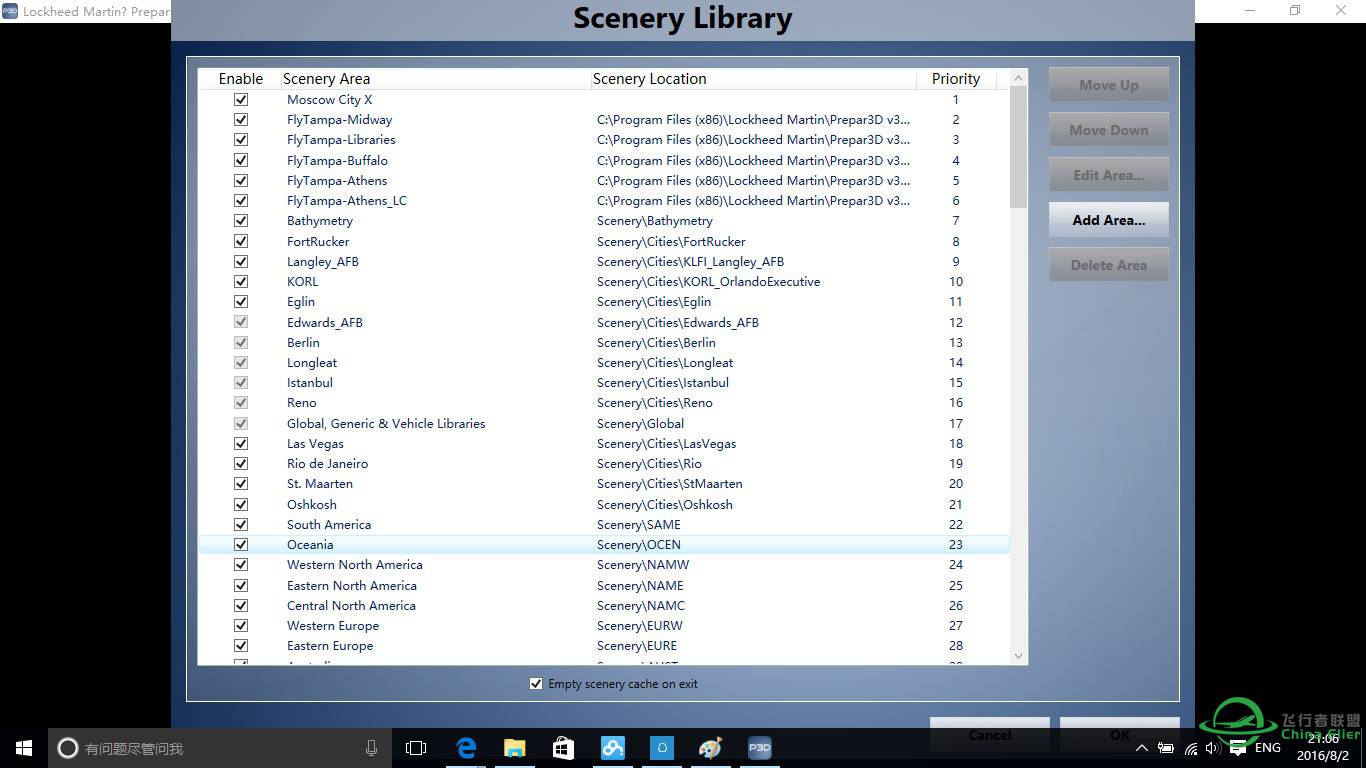Viewport: 1366px width, 768px height.
Task: Select the Istanbul scenery entry
Action: pyautogui.click(x=310, y=382)
